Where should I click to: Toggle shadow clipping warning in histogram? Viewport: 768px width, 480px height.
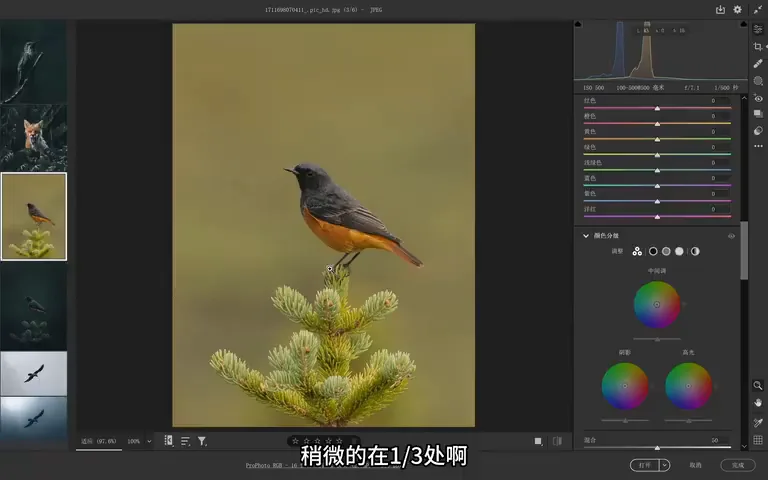[x=578, y=24]
